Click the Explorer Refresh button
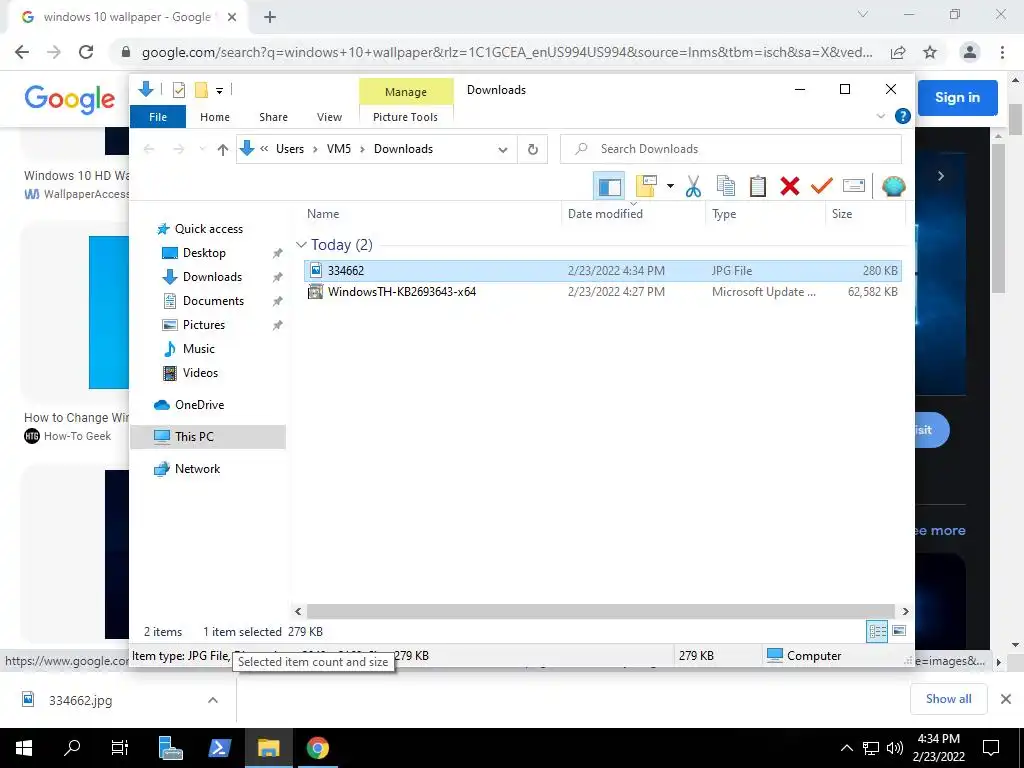This screenshot has width=1024, height=768. (533, 149)
